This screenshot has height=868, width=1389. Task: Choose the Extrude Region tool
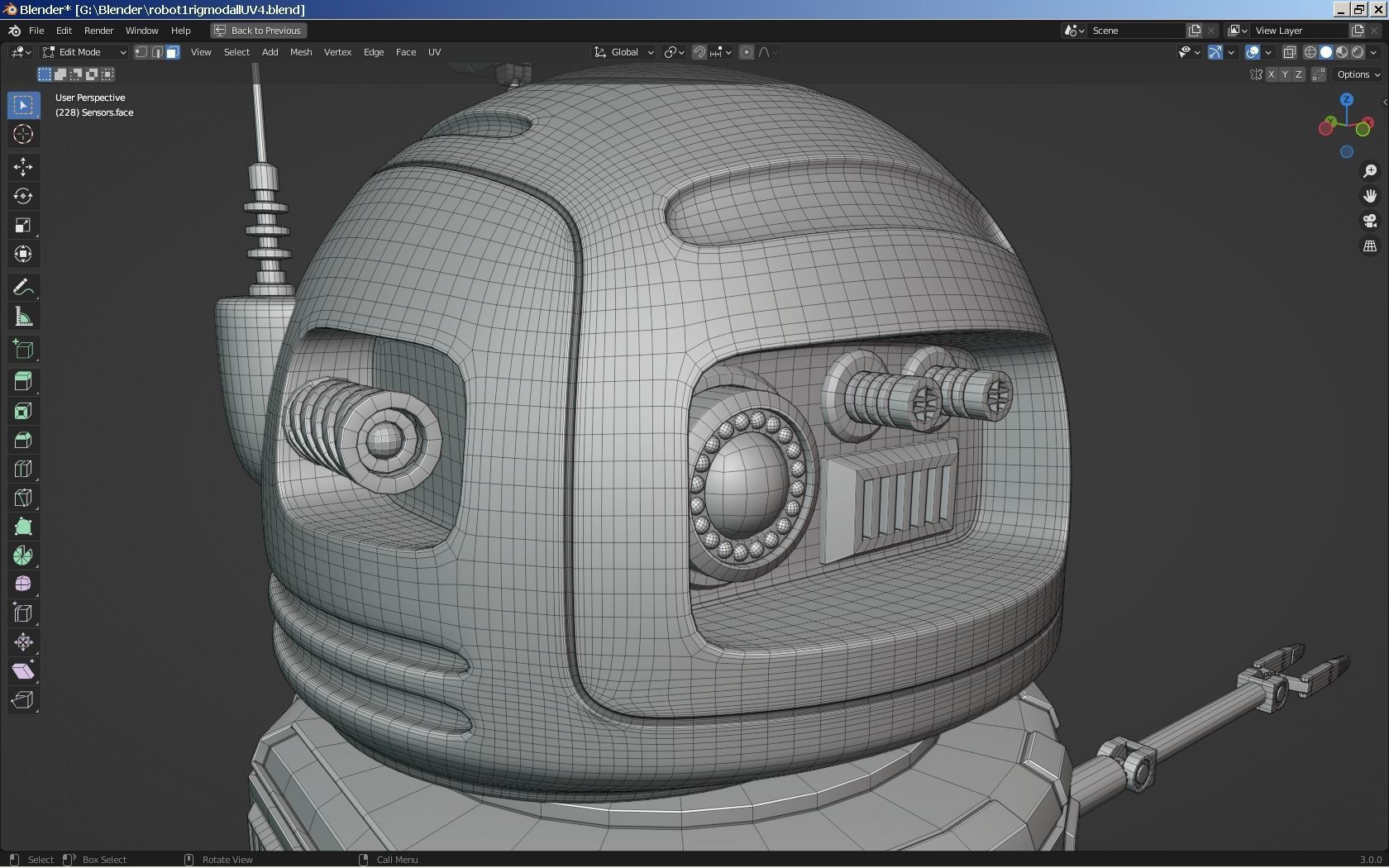pos(23,381)
